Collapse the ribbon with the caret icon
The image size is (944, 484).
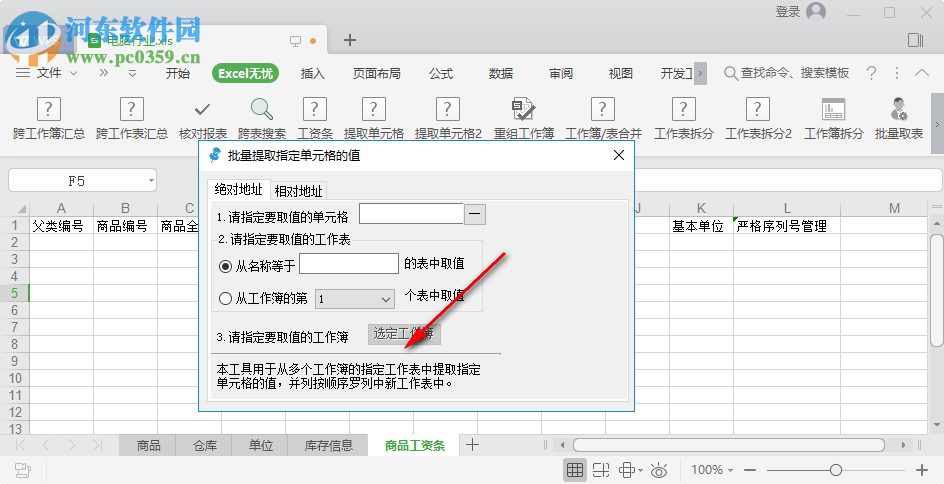(x=922, y=73)
